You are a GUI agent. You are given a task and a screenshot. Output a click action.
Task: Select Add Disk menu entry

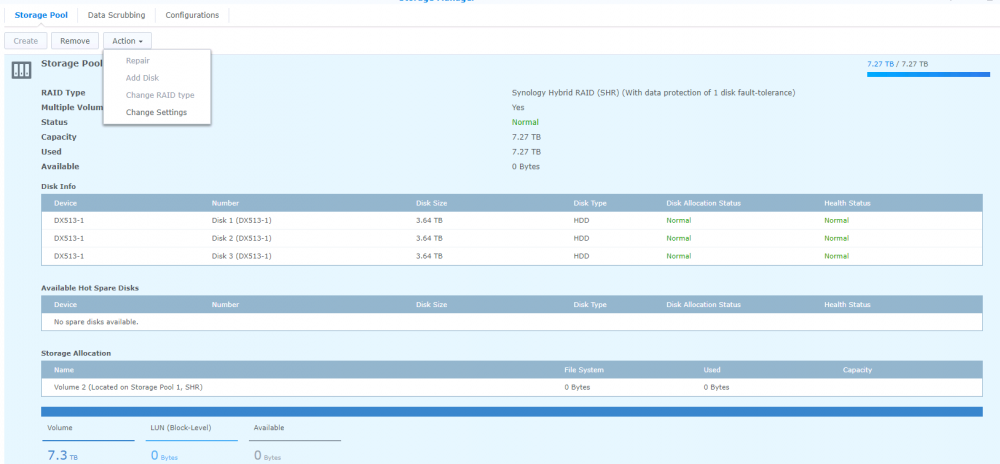142,78
